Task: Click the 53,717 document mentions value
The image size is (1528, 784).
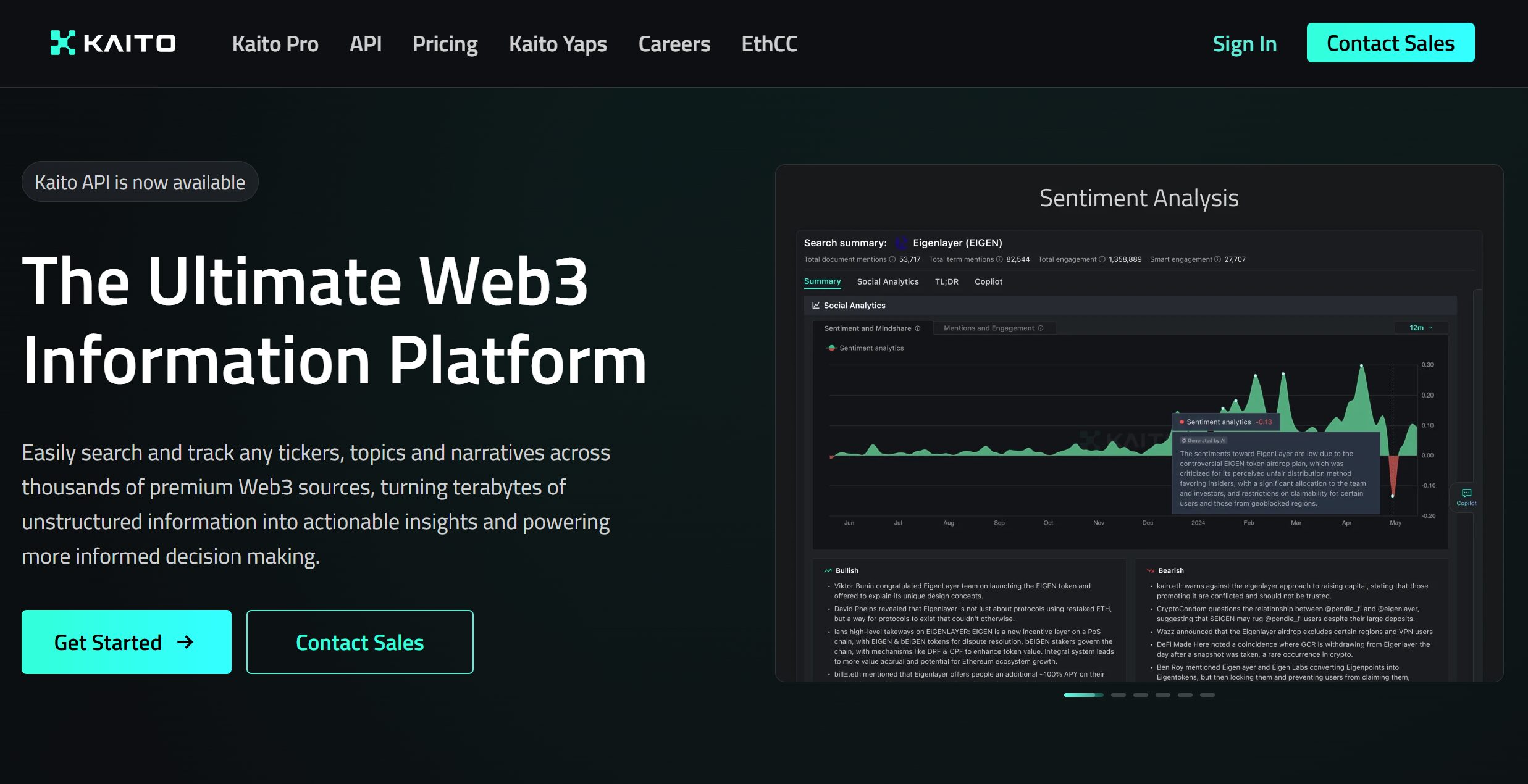Action: tap(910, 259)
